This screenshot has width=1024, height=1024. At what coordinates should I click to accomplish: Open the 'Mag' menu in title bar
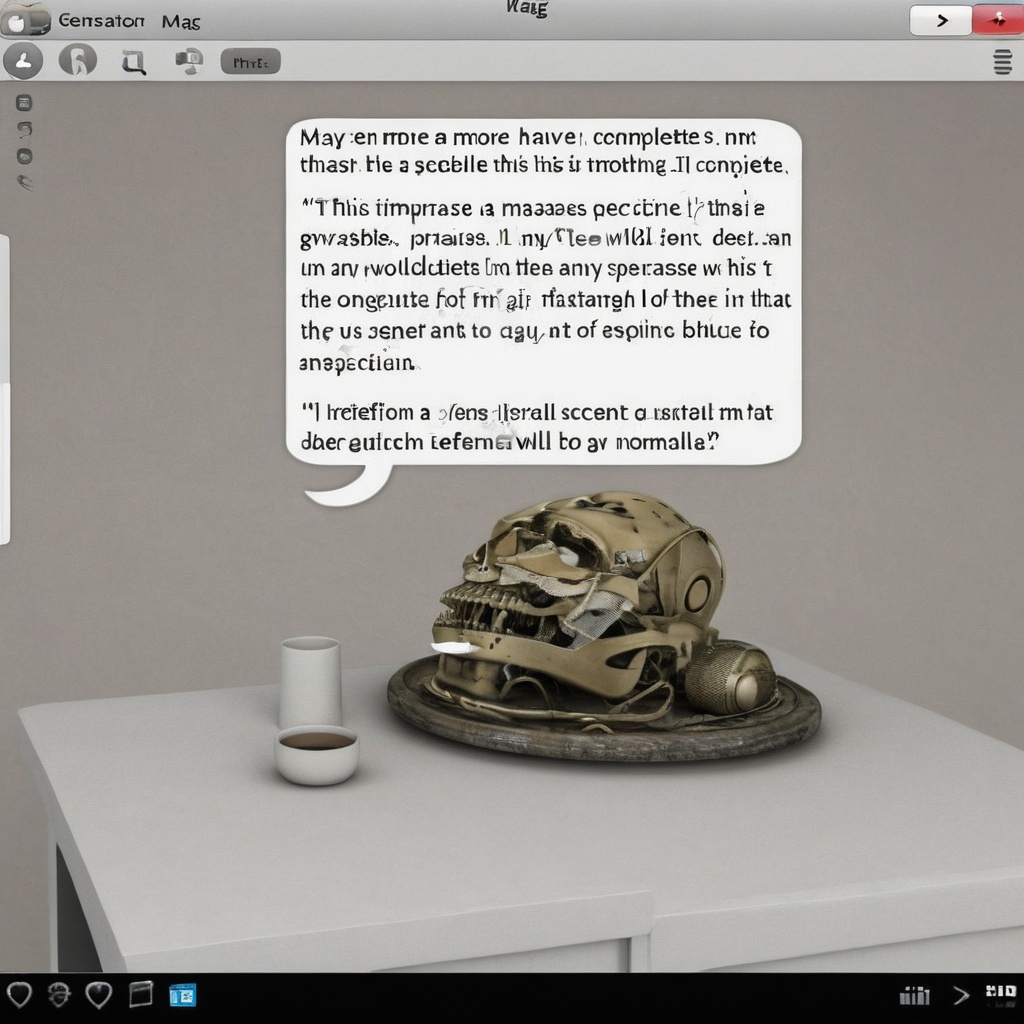pos(181,21)
